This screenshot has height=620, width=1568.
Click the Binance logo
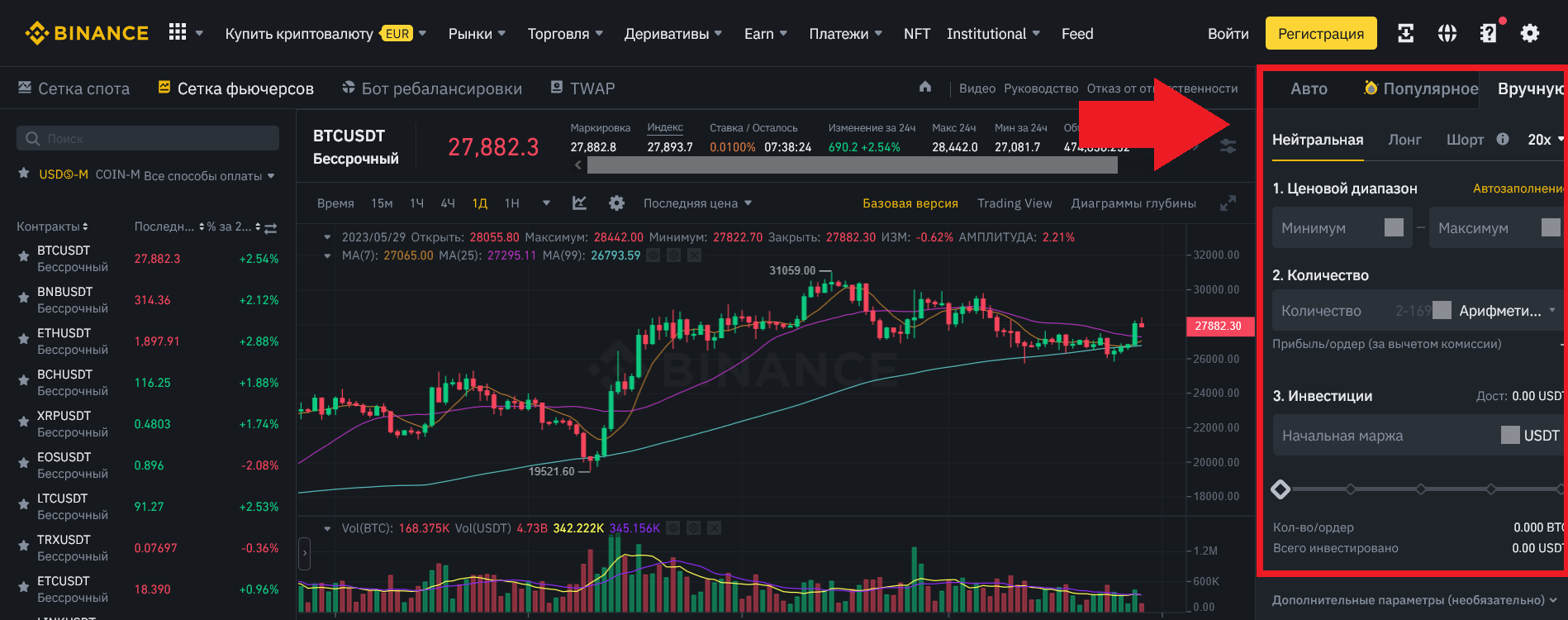87,33
